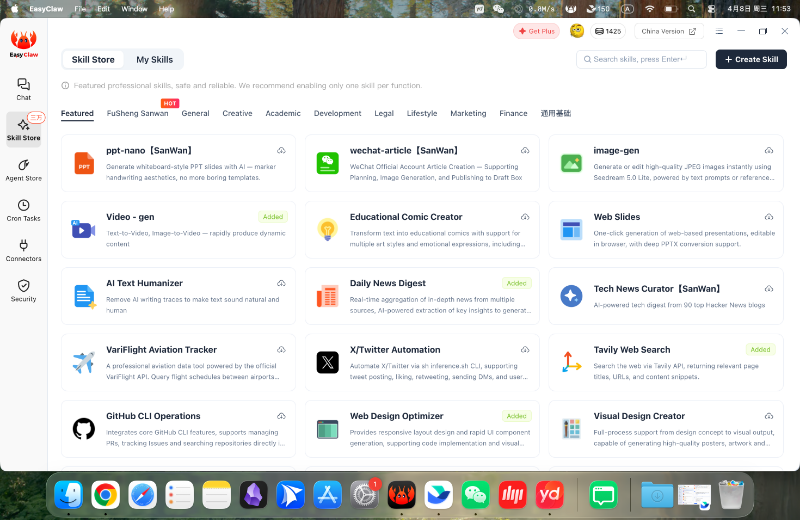This screenshot has height=520, width=800.
Task: Open Connectors in sidebar
Action: (x=23, y=251)
